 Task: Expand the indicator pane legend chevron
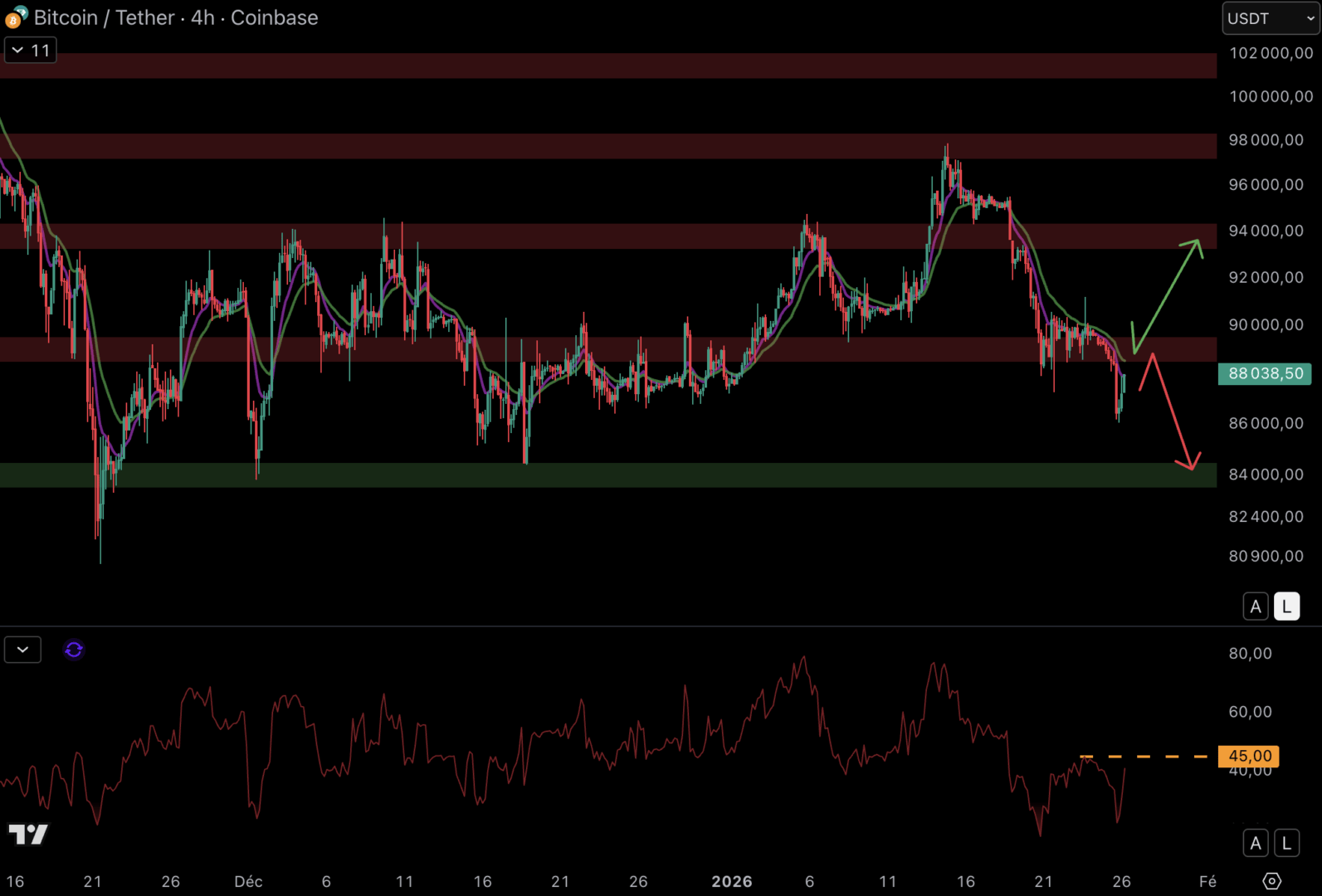tap(22, 650)
